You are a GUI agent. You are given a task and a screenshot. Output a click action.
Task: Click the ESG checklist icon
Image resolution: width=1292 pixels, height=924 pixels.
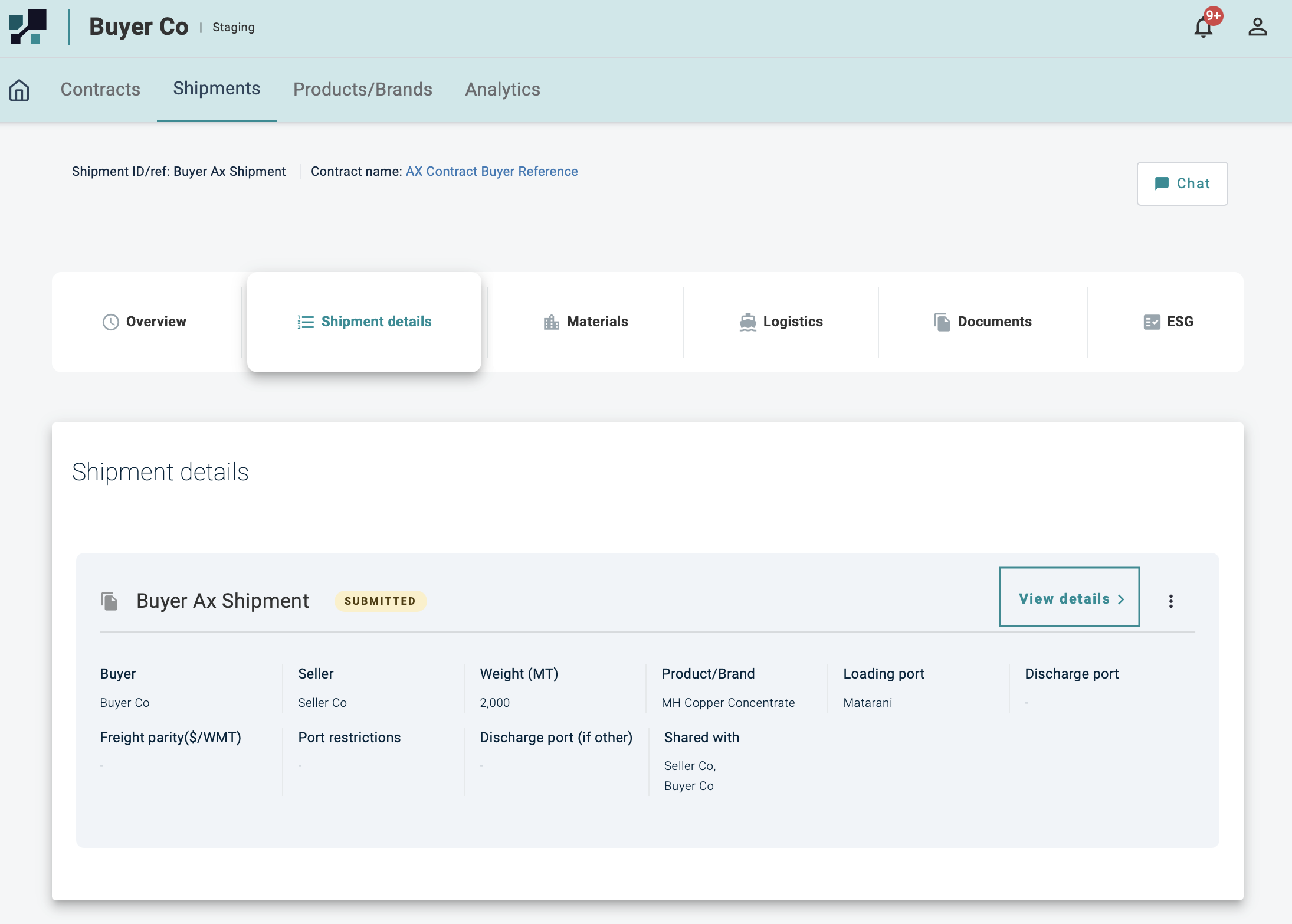pos(1152,322)
